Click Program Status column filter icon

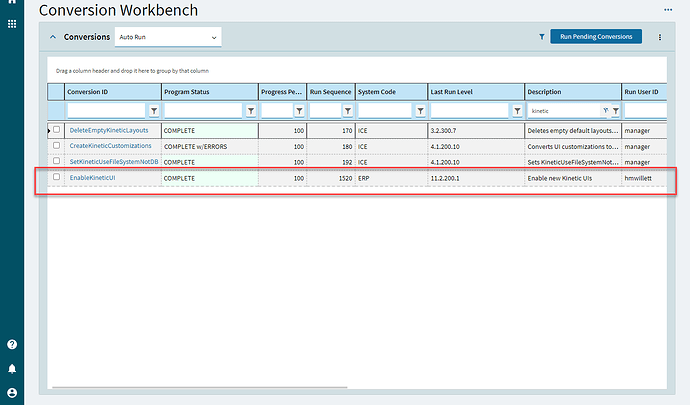251,111
